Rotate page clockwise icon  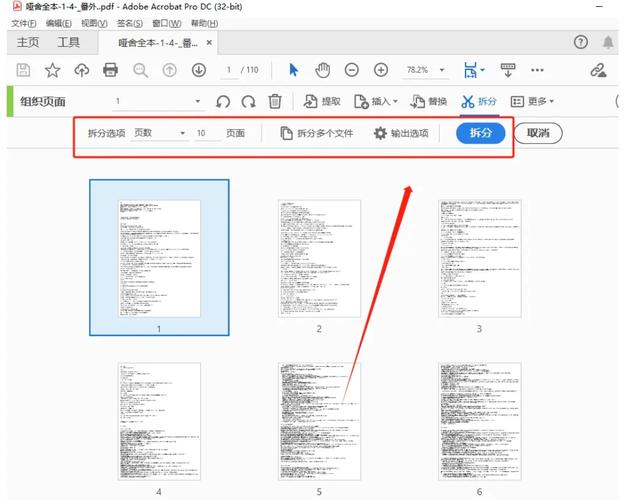(248, 101)
